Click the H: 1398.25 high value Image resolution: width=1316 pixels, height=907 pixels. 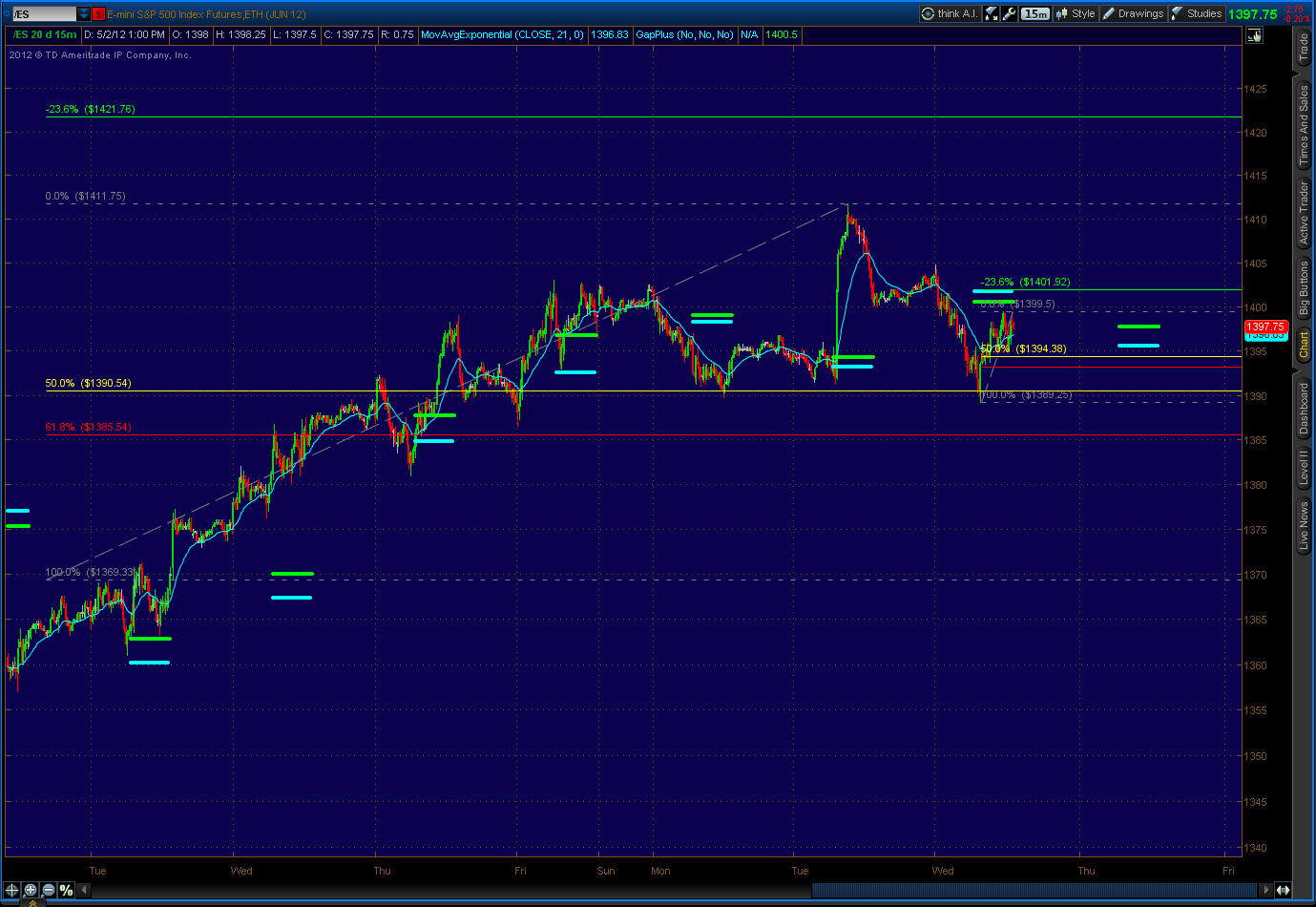pyautogui.click(x=240, y=34)
